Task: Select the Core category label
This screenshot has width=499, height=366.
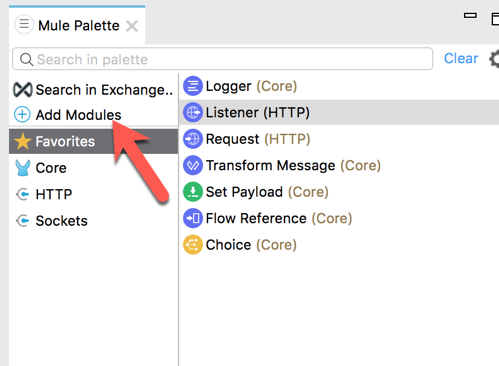Action: coord(51,168)
